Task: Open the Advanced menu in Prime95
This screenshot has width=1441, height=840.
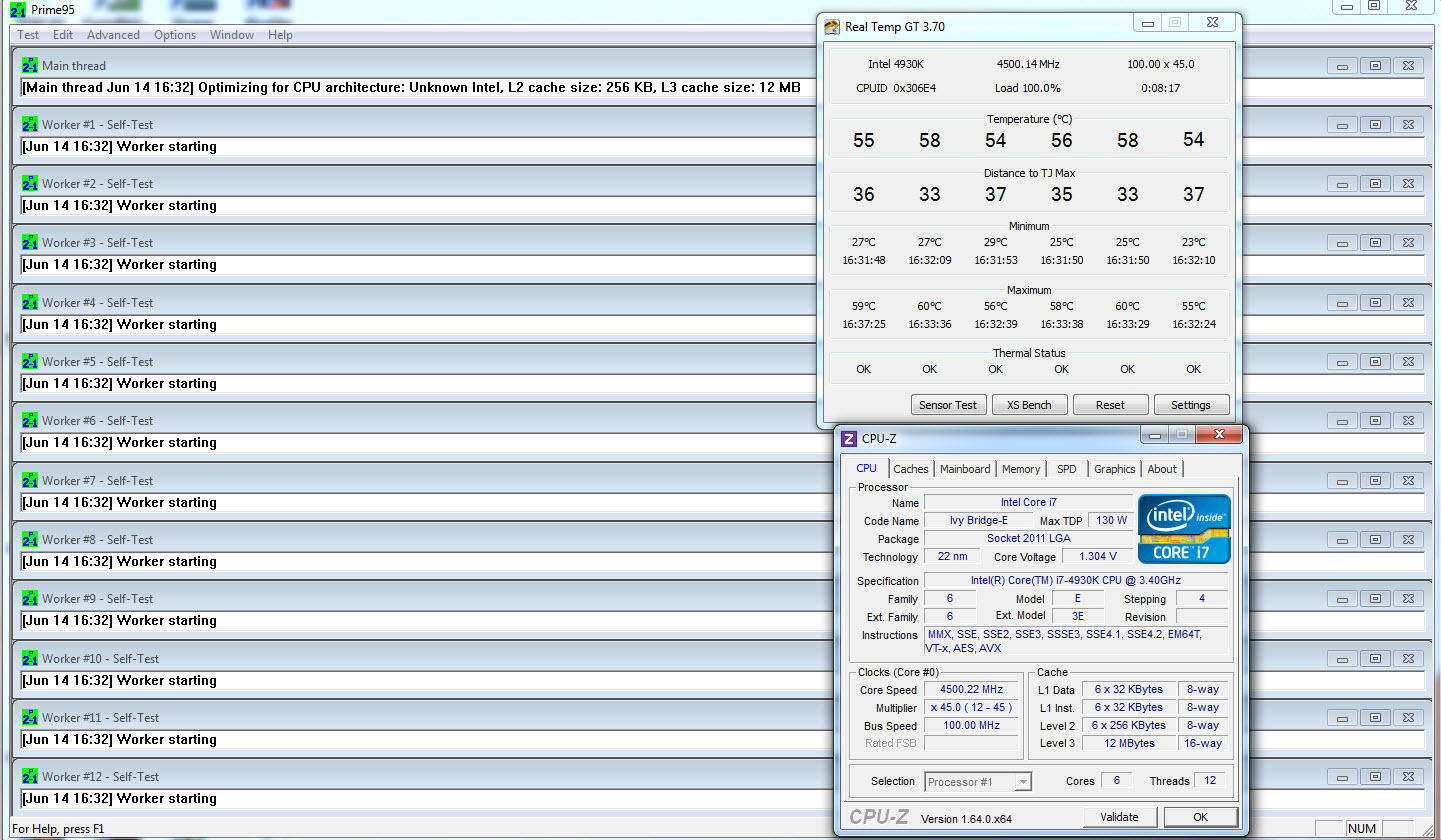Action: [x=113, y=35]
